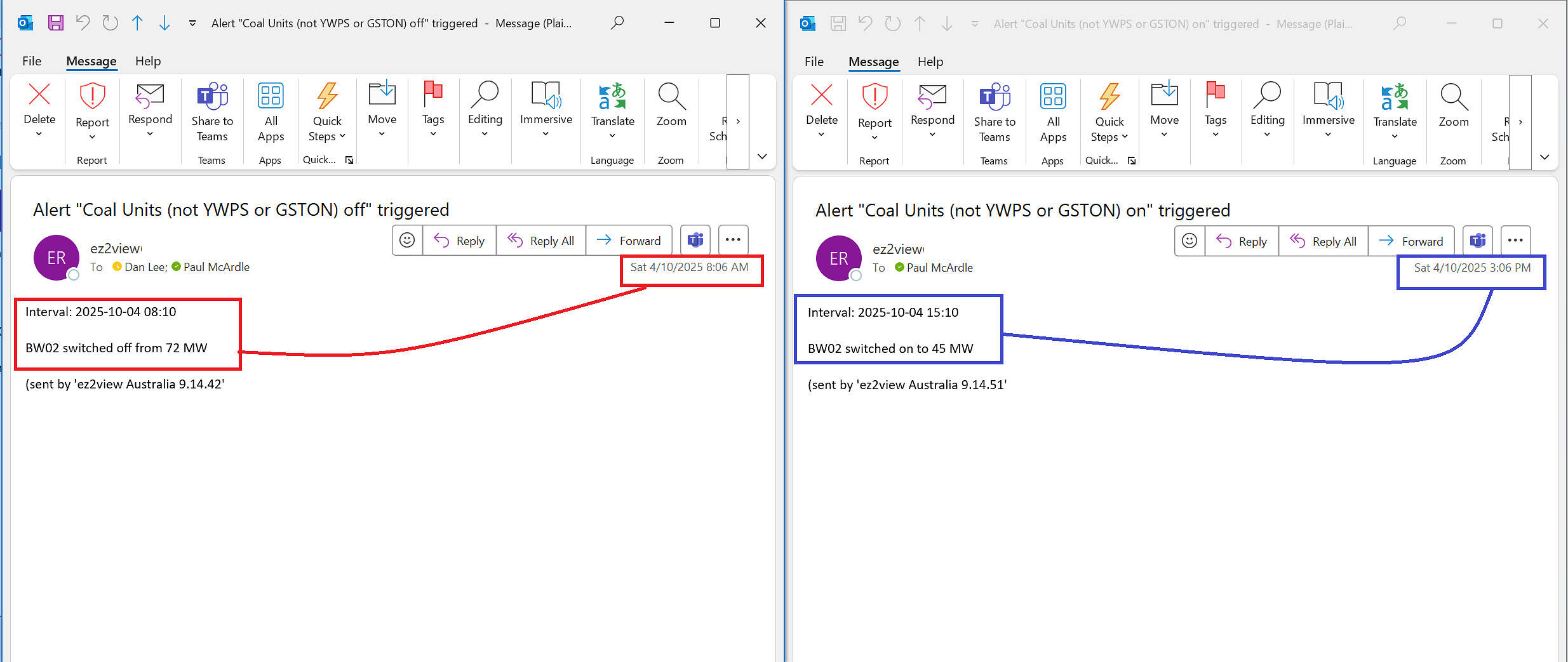Click Zoom magnifier in right window ribbon

(x=1453, y=98)
